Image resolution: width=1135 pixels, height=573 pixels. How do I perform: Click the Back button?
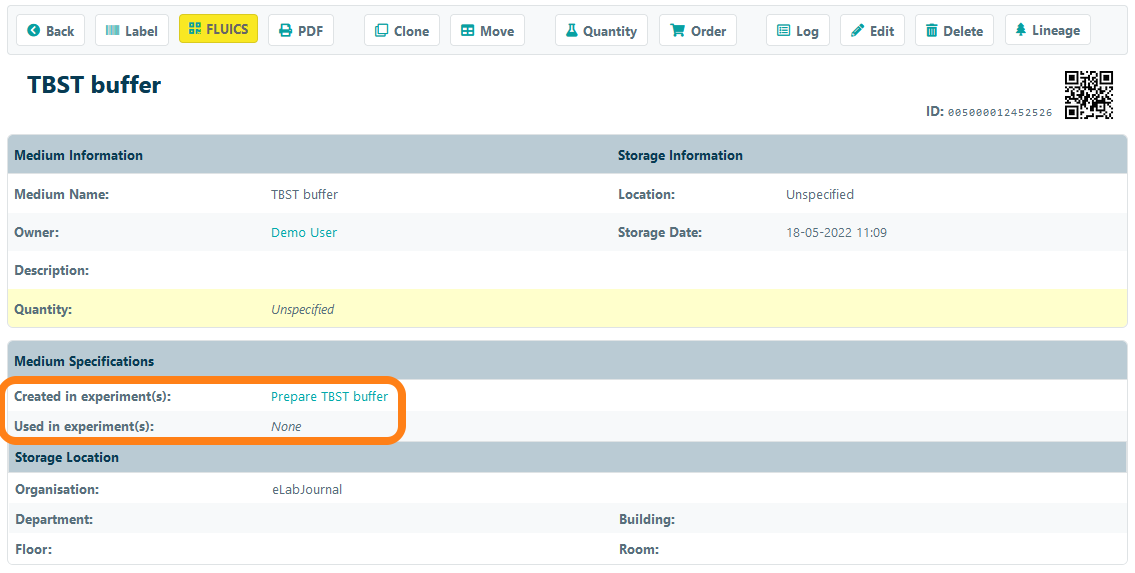(x=51, y=31)
